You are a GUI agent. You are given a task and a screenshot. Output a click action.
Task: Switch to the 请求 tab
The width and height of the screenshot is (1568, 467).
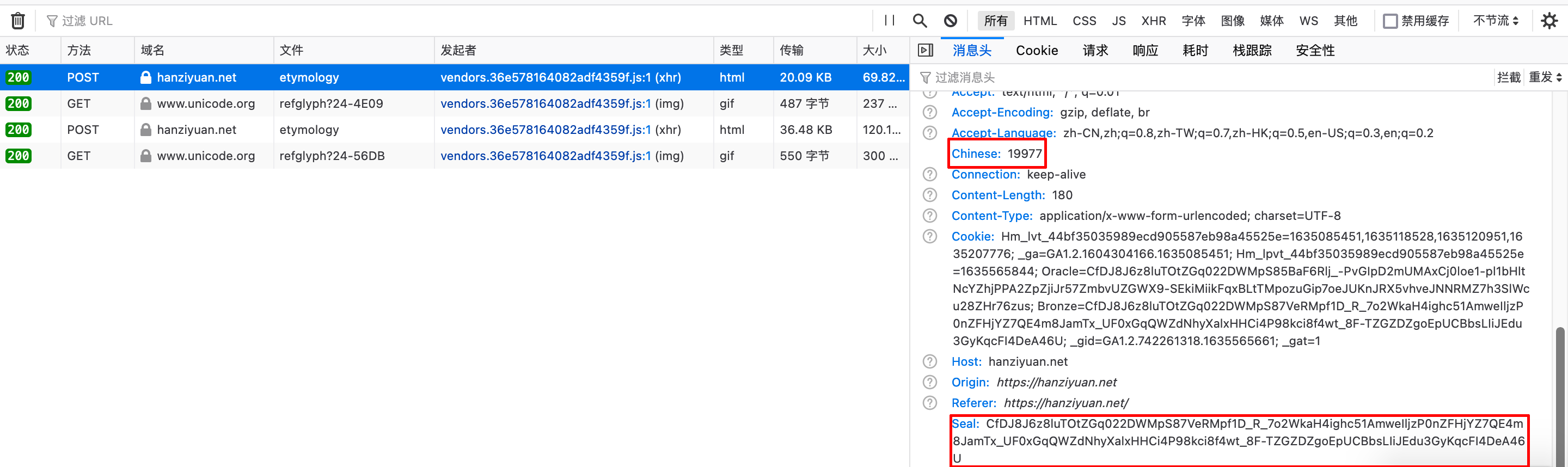pyautogui.click(x=1095, y=50)
